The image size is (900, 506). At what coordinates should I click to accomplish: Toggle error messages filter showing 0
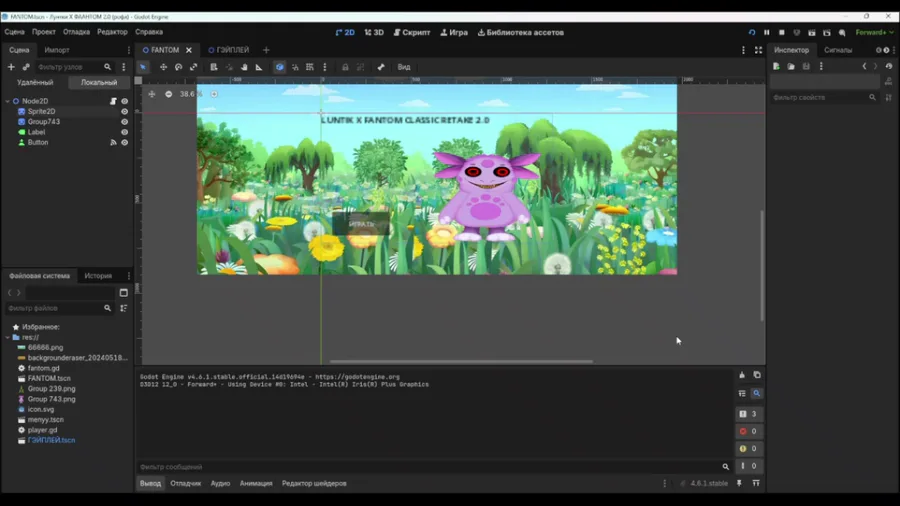click(748, 431)
